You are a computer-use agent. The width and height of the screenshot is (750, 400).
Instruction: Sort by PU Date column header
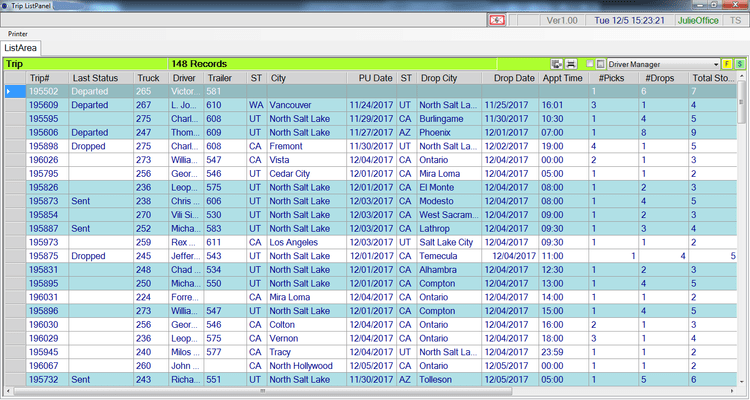(x=371, y=77)
